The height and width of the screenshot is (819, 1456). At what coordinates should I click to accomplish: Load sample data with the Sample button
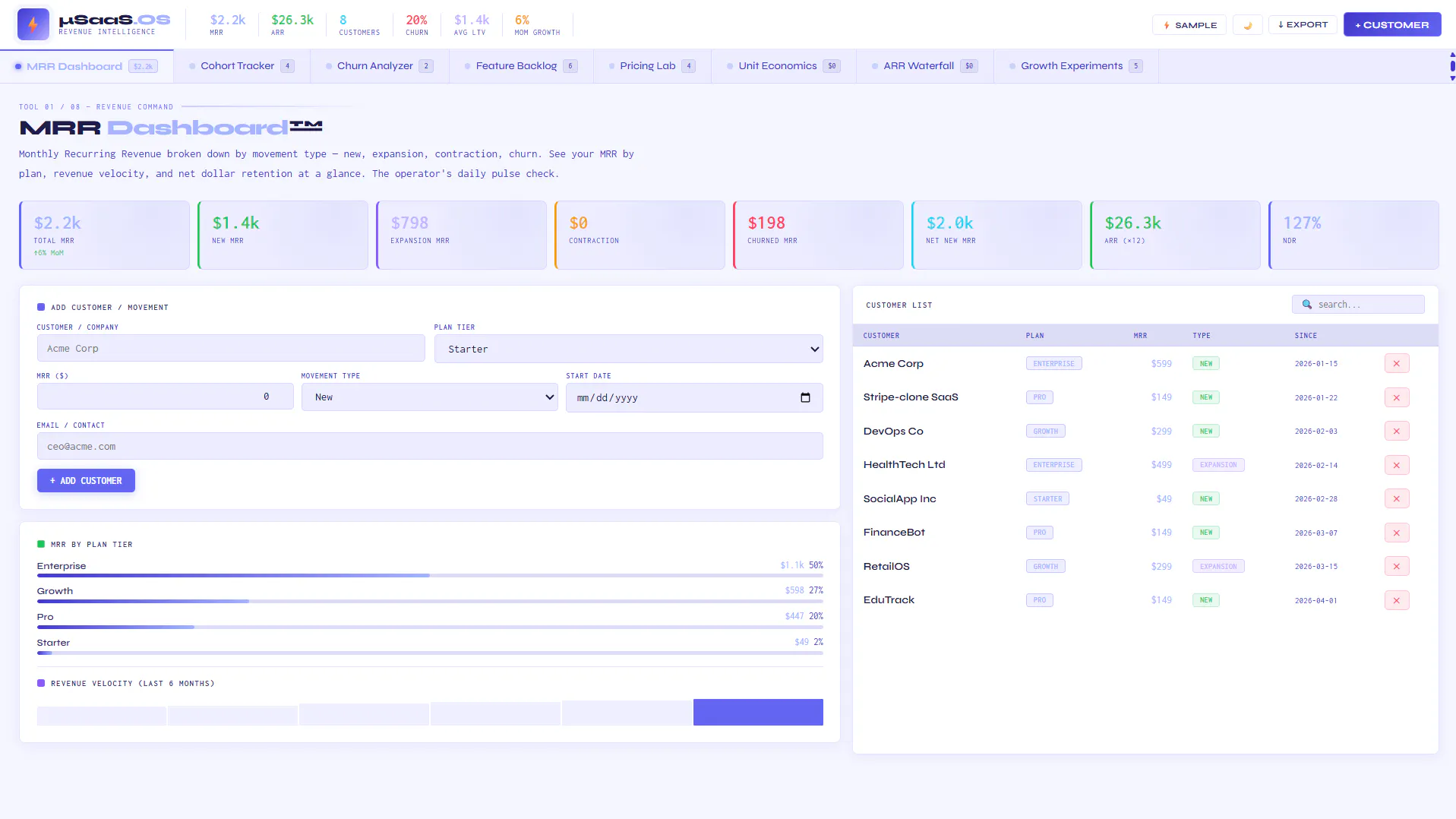click(x=1189, y=25)
